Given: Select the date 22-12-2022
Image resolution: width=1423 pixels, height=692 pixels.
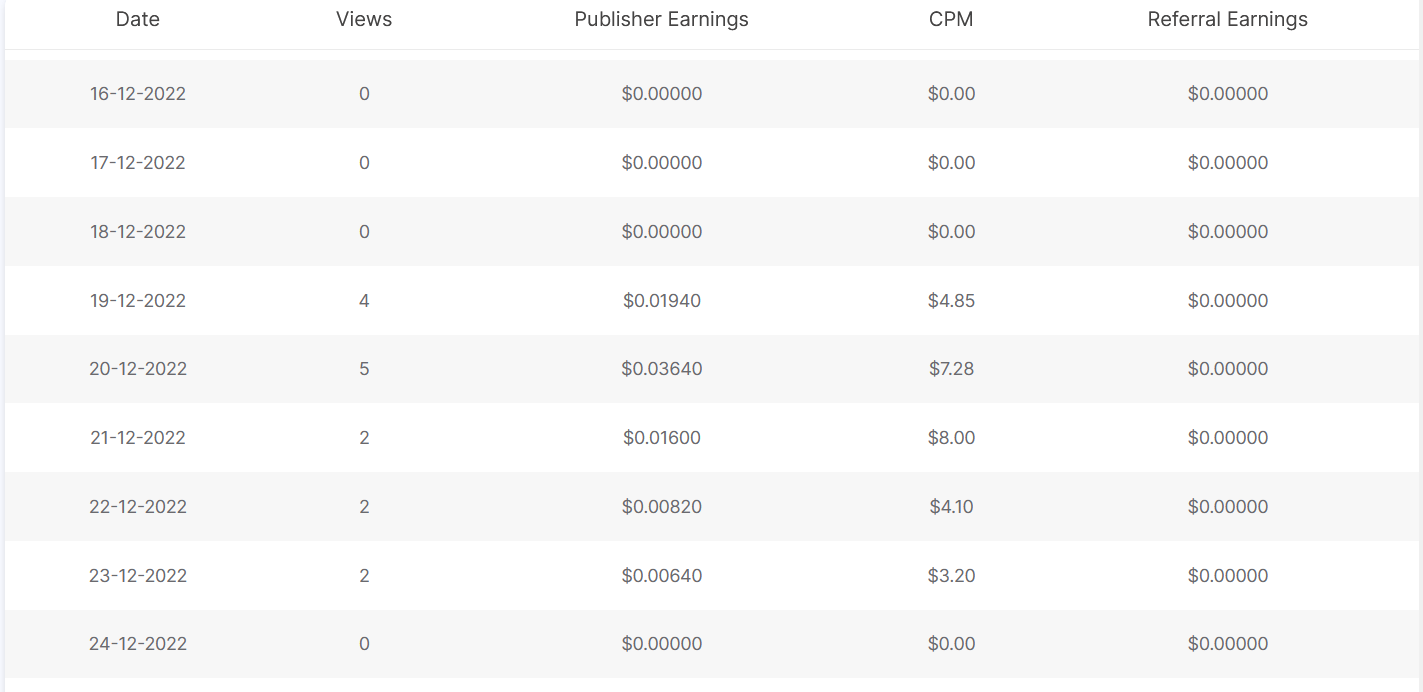Looking at the screenshot, I should [138, 507].
